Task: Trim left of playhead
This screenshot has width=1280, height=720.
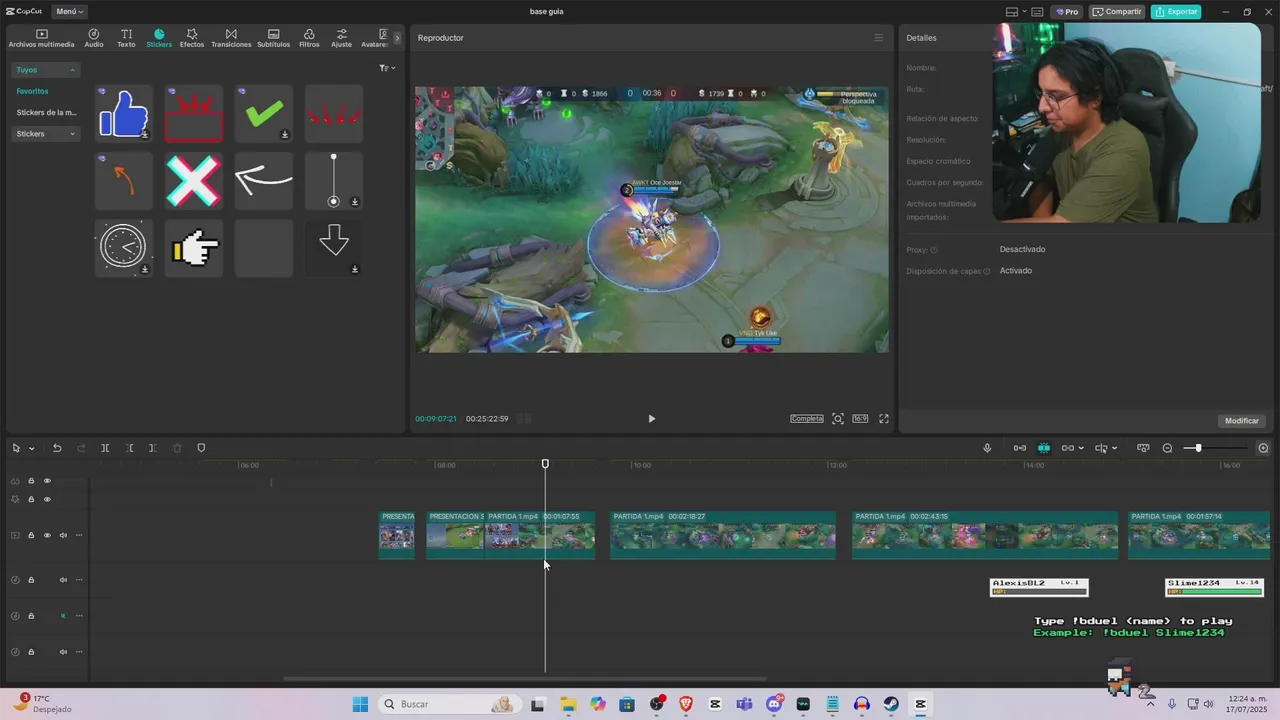Action: [x=129, y=448]
